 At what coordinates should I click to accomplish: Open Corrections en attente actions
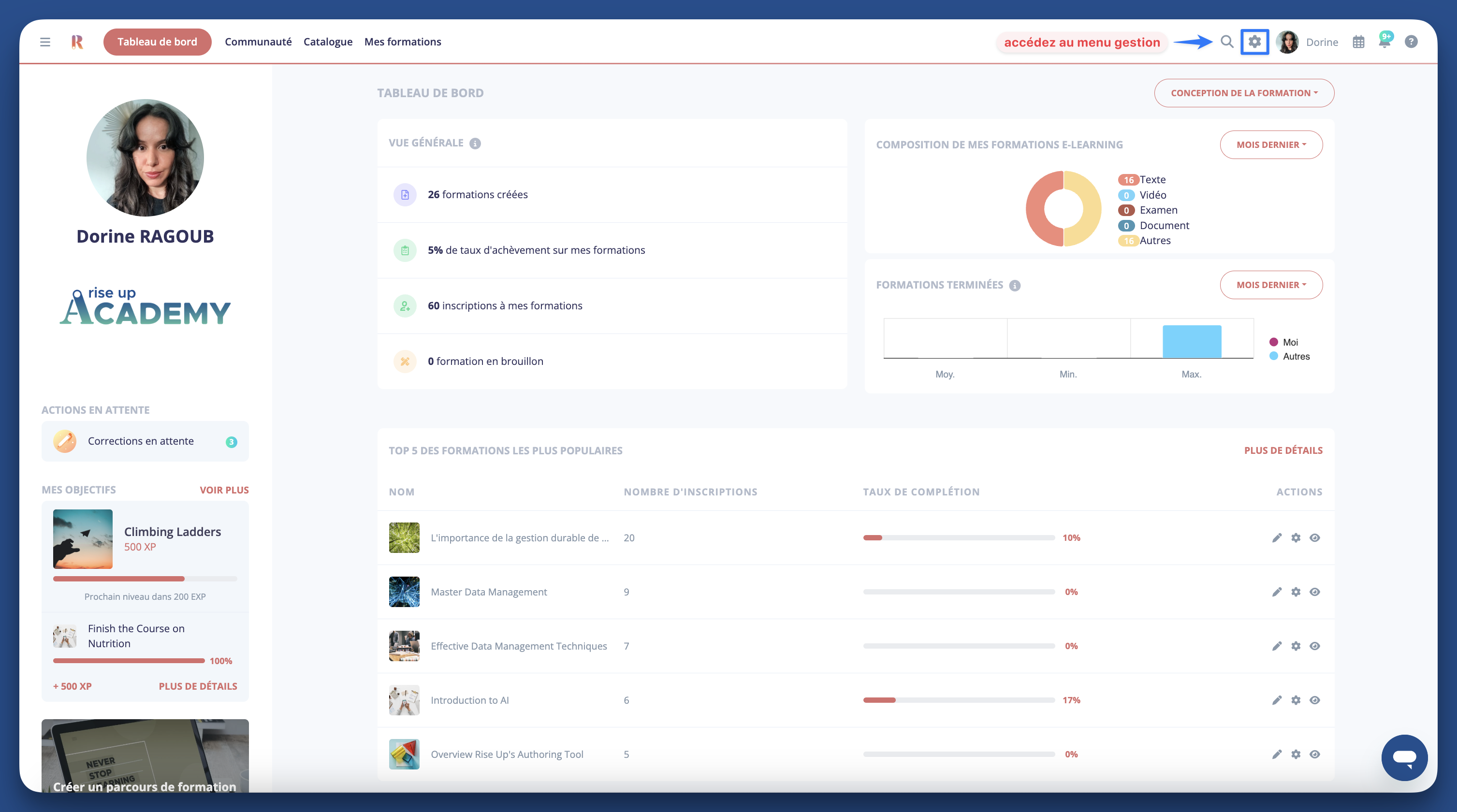[x=145, y=441]
